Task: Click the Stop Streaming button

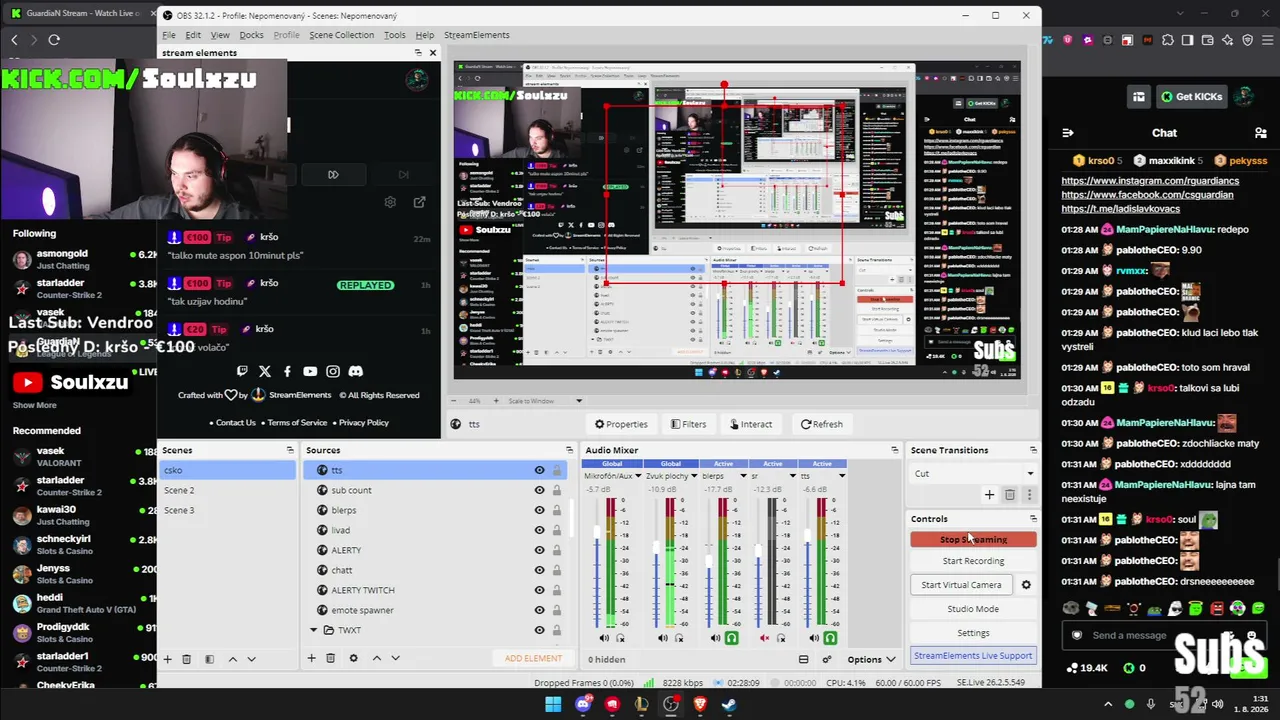Action: pos(973,539)
